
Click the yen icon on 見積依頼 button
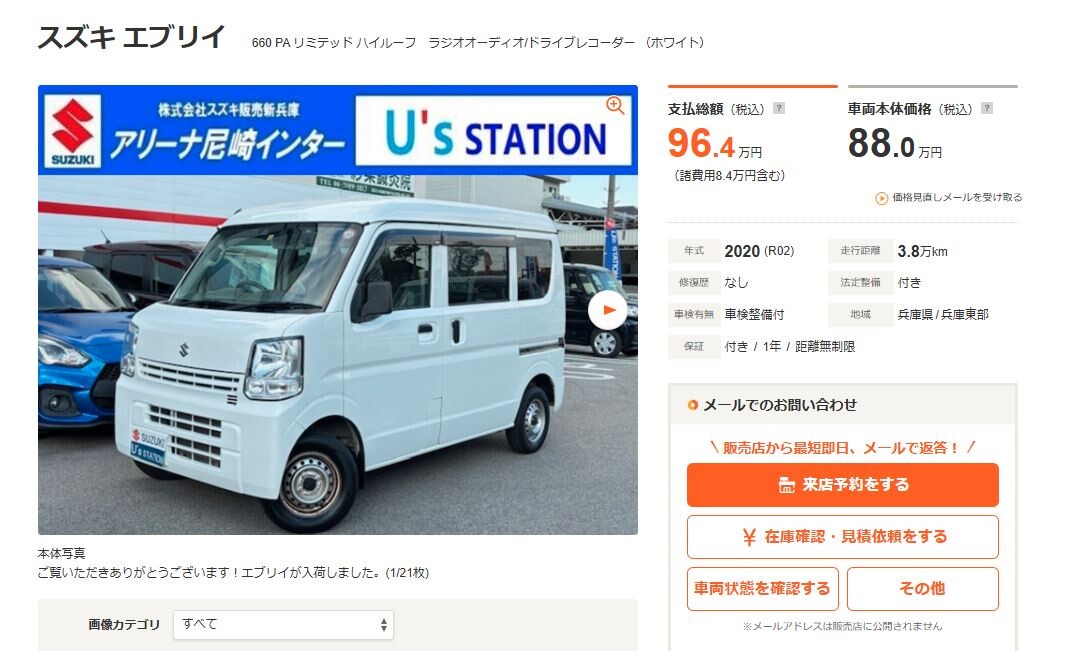click(x=749, y=537)
